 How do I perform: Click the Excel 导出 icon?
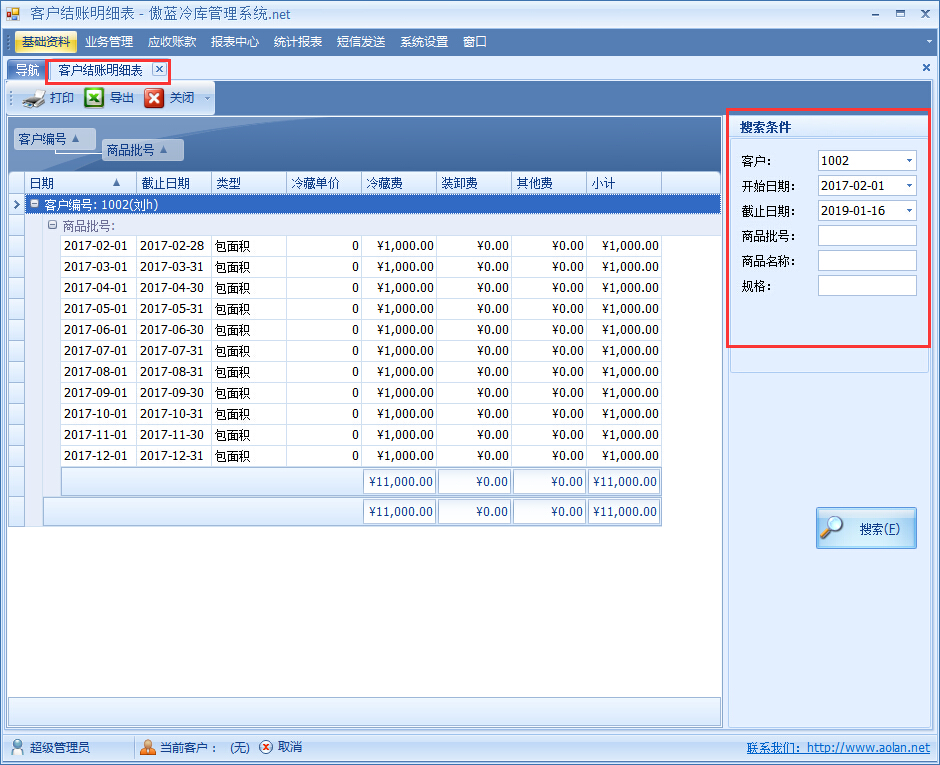94,98
